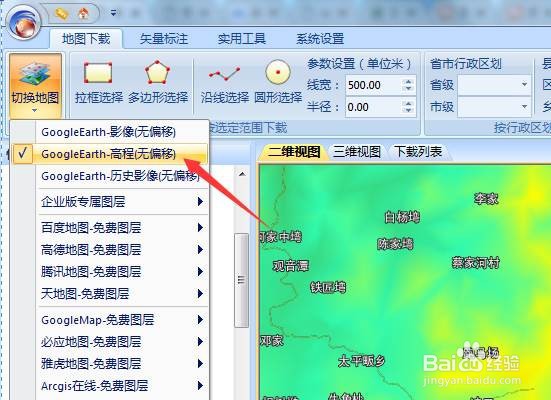Screen dimensions: 551x400
Task: Increase 半径 with the up spinner
Action: point(408,103)
